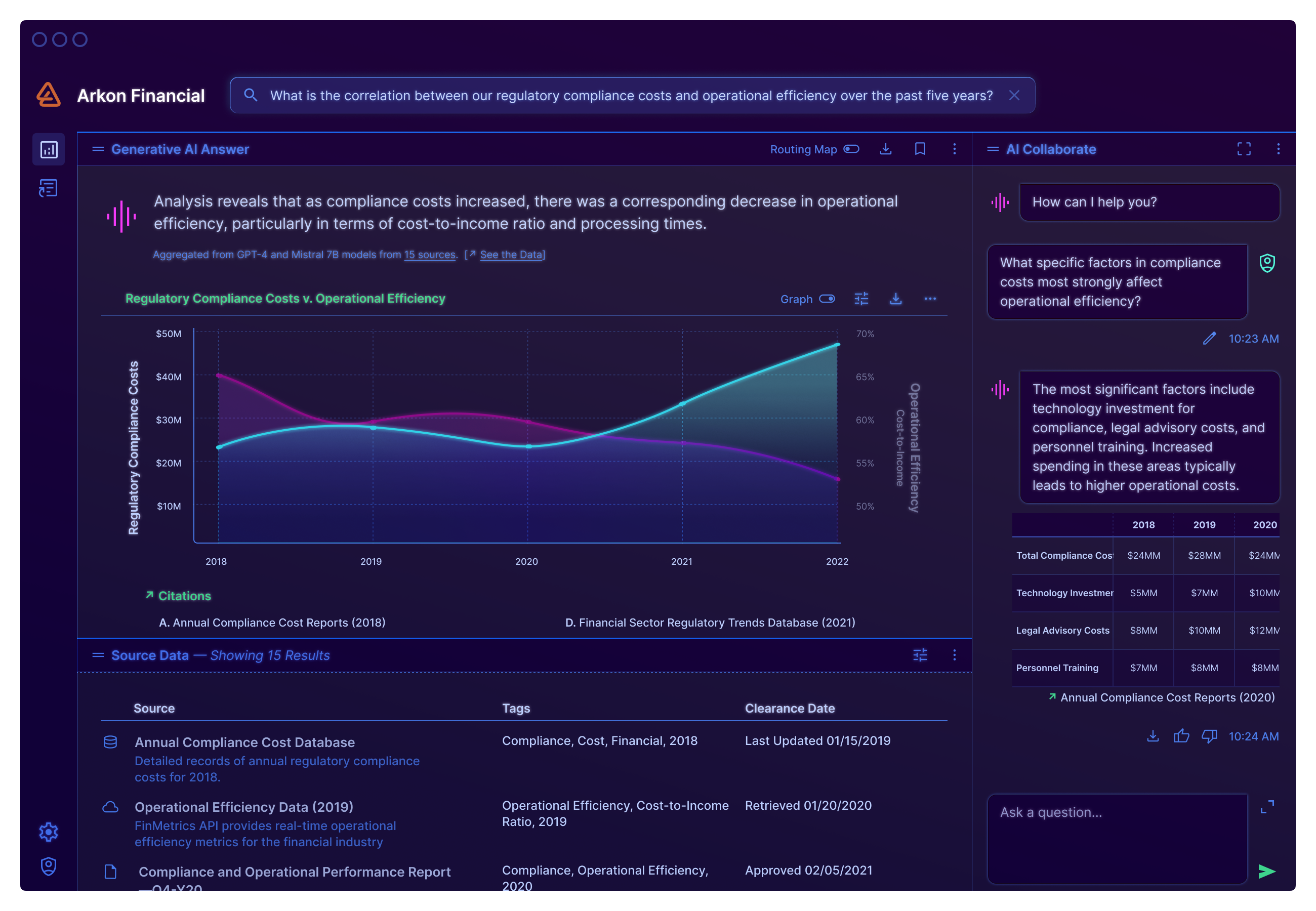Toggle the Routing Map switch
This screenshot has width=1316, height=911.
(851, 149)
